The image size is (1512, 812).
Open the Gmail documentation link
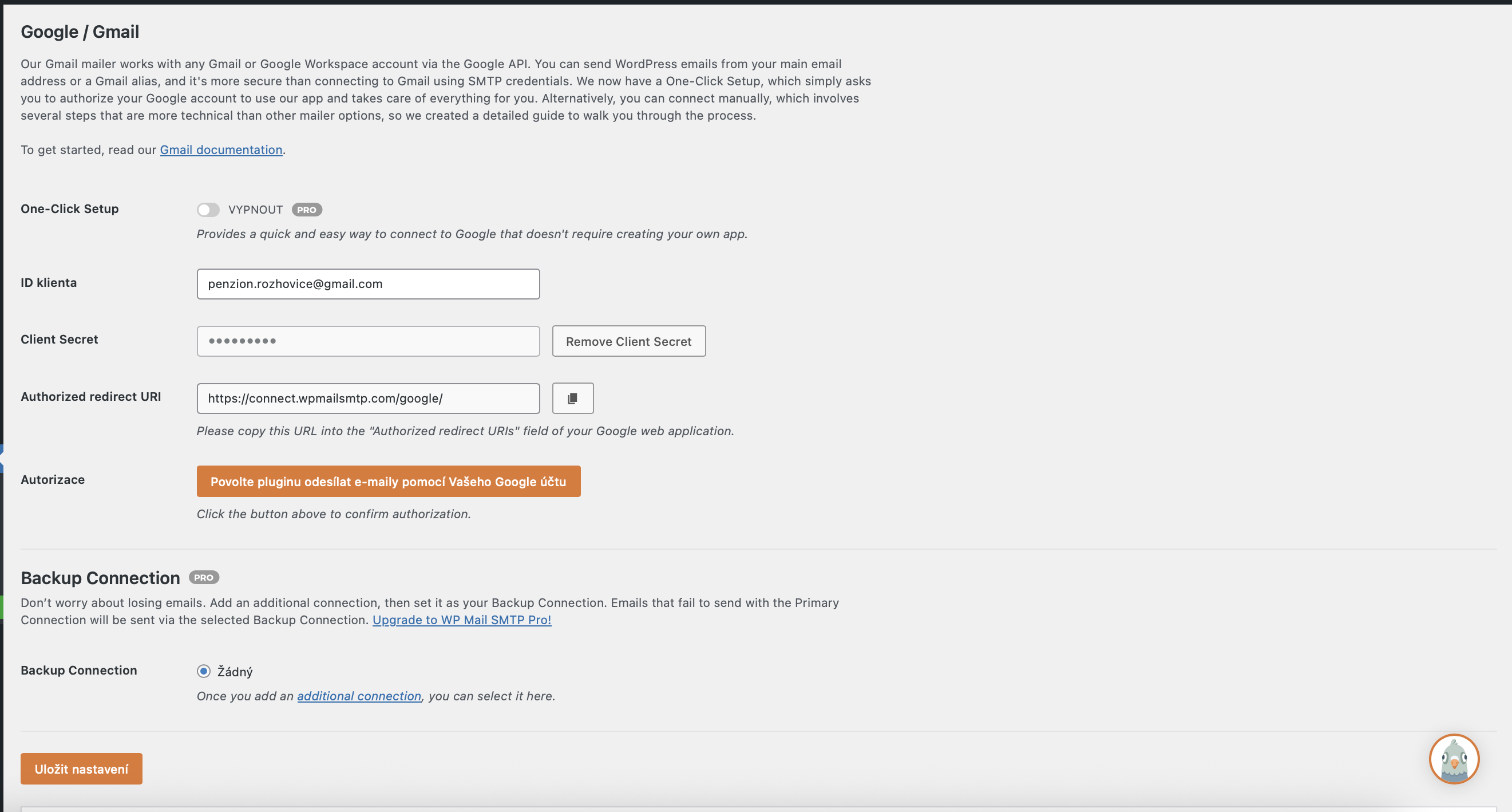pyautogui.click(x=221, y=149)
